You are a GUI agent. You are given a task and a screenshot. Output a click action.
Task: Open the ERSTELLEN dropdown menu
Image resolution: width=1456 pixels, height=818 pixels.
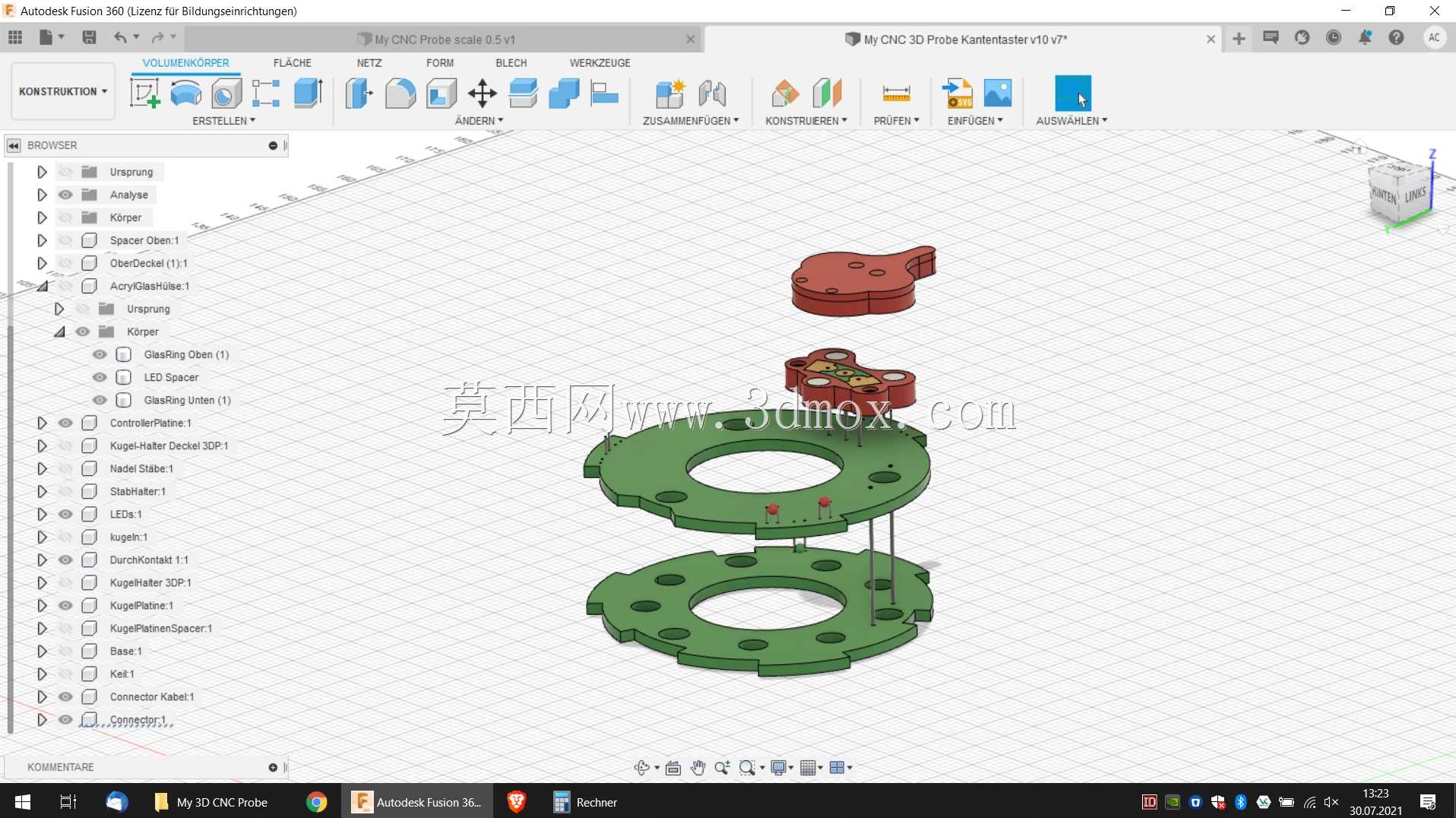[x=223, y=121]
